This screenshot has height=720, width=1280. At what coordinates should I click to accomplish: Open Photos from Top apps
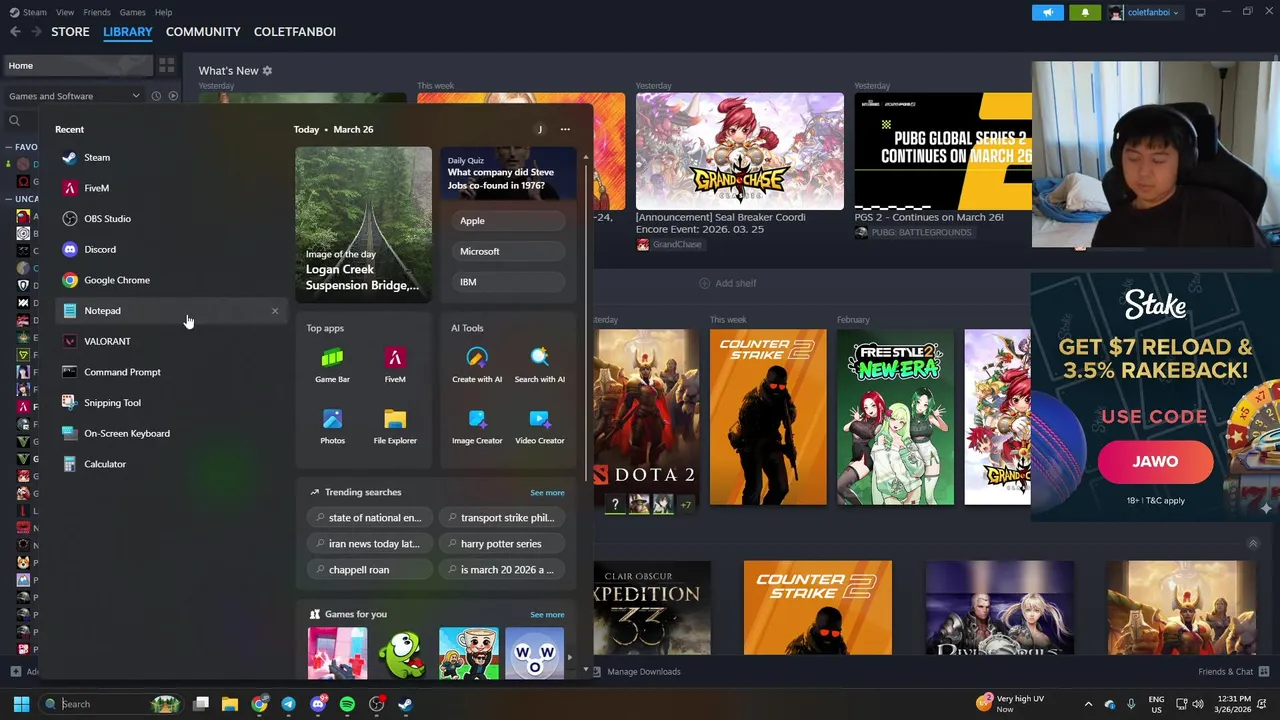(332, 426)
